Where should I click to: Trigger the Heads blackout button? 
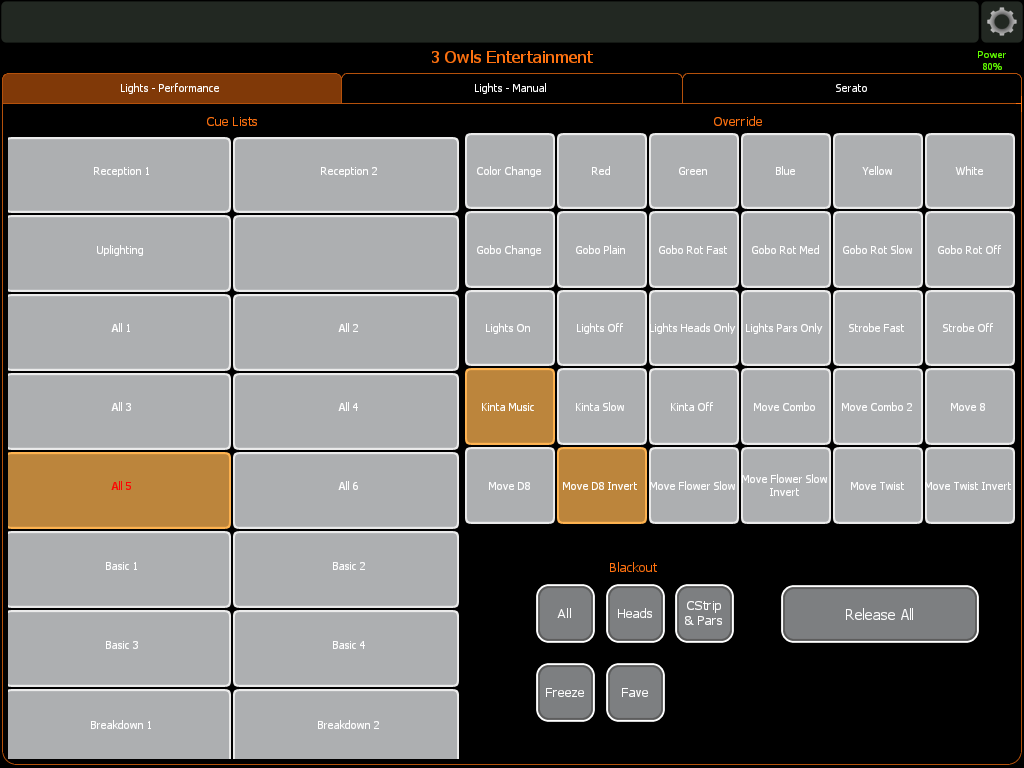tap(635, 613)
